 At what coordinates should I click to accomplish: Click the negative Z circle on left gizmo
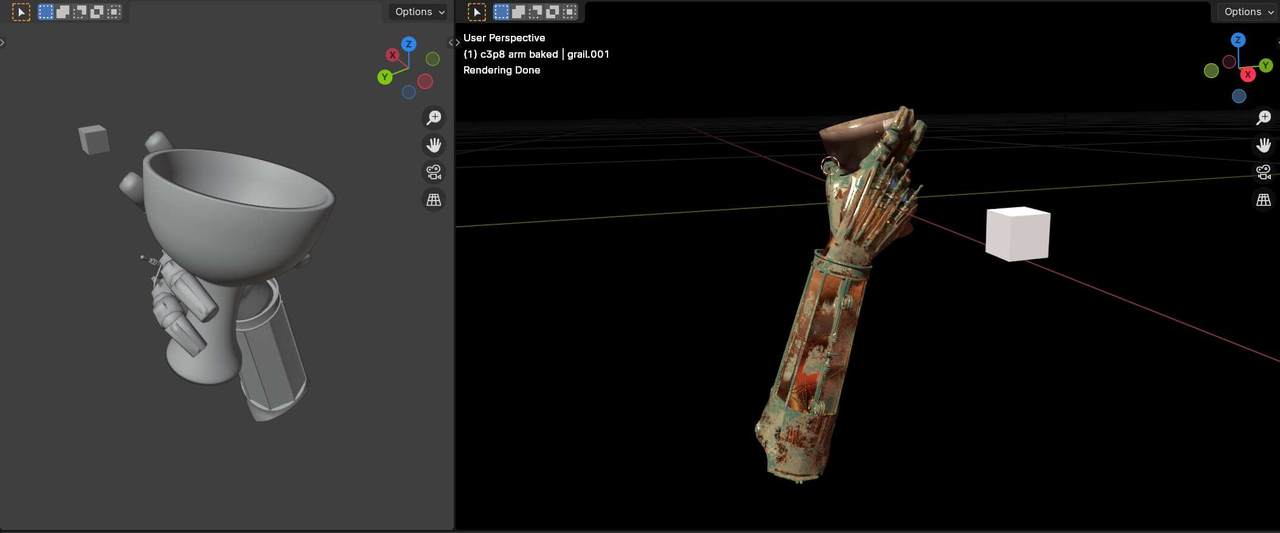click(408, 92)
